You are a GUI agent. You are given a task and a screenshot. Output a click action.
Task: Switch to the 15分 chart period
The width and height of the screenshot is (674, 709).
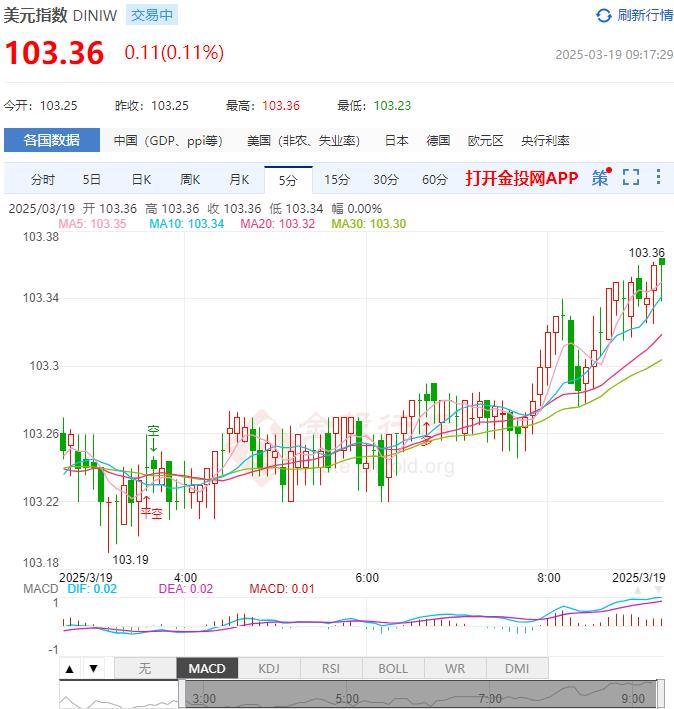[336, 180]
